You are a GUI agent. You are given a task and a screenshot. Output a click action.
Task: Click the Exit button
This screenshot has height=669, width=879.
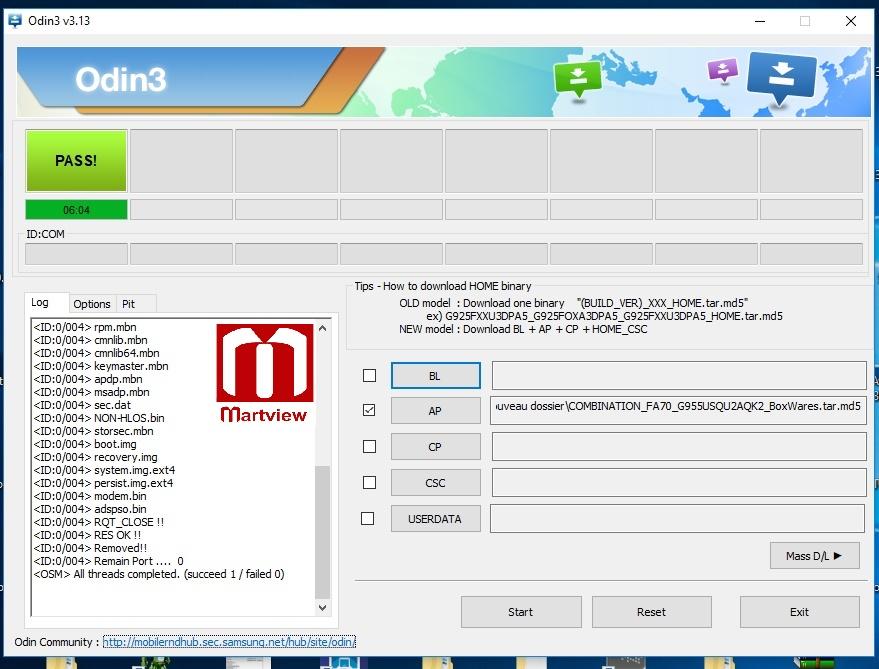pyautogui.click(x=799, y=612)
